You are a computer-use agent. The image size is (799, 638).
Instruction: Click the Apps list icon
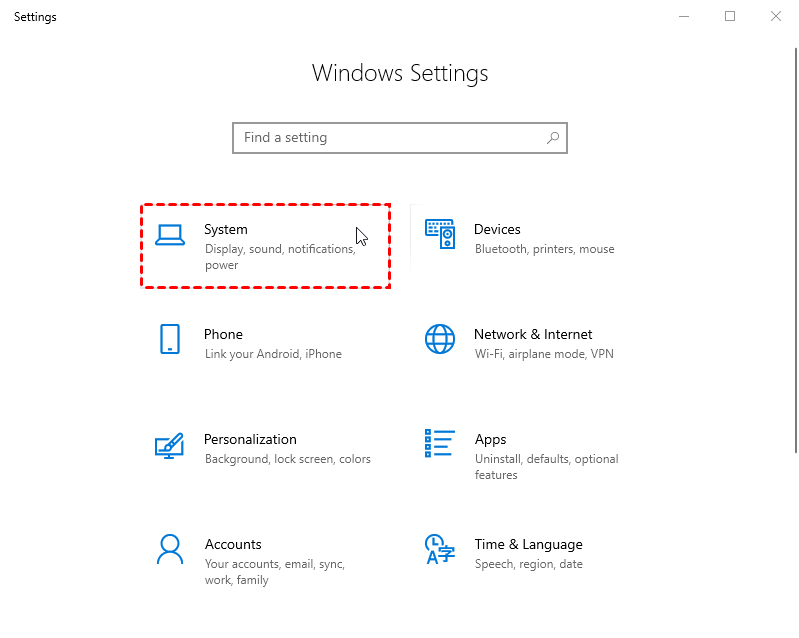[x=440, y=443]
